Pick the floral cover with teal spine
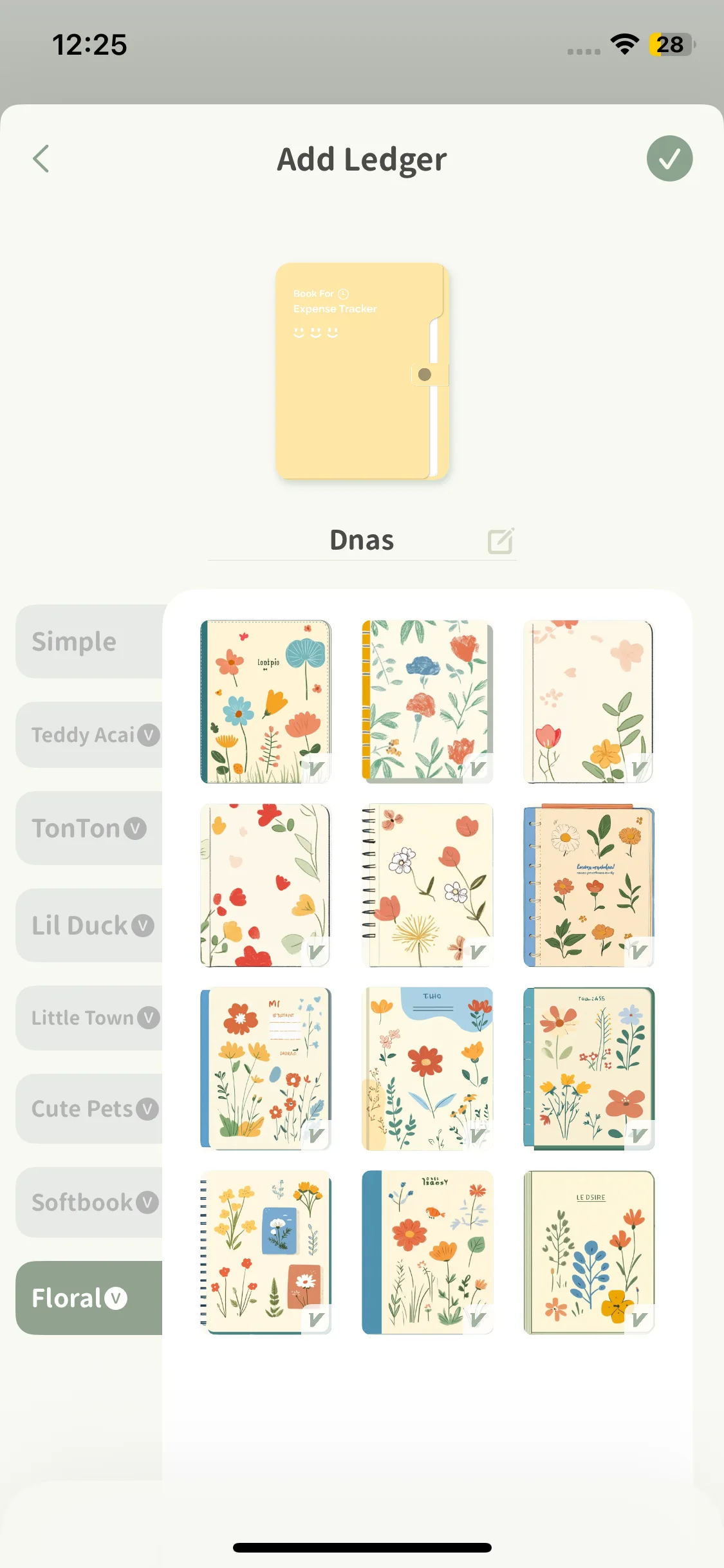724x1568 pixels. [266, 702]
